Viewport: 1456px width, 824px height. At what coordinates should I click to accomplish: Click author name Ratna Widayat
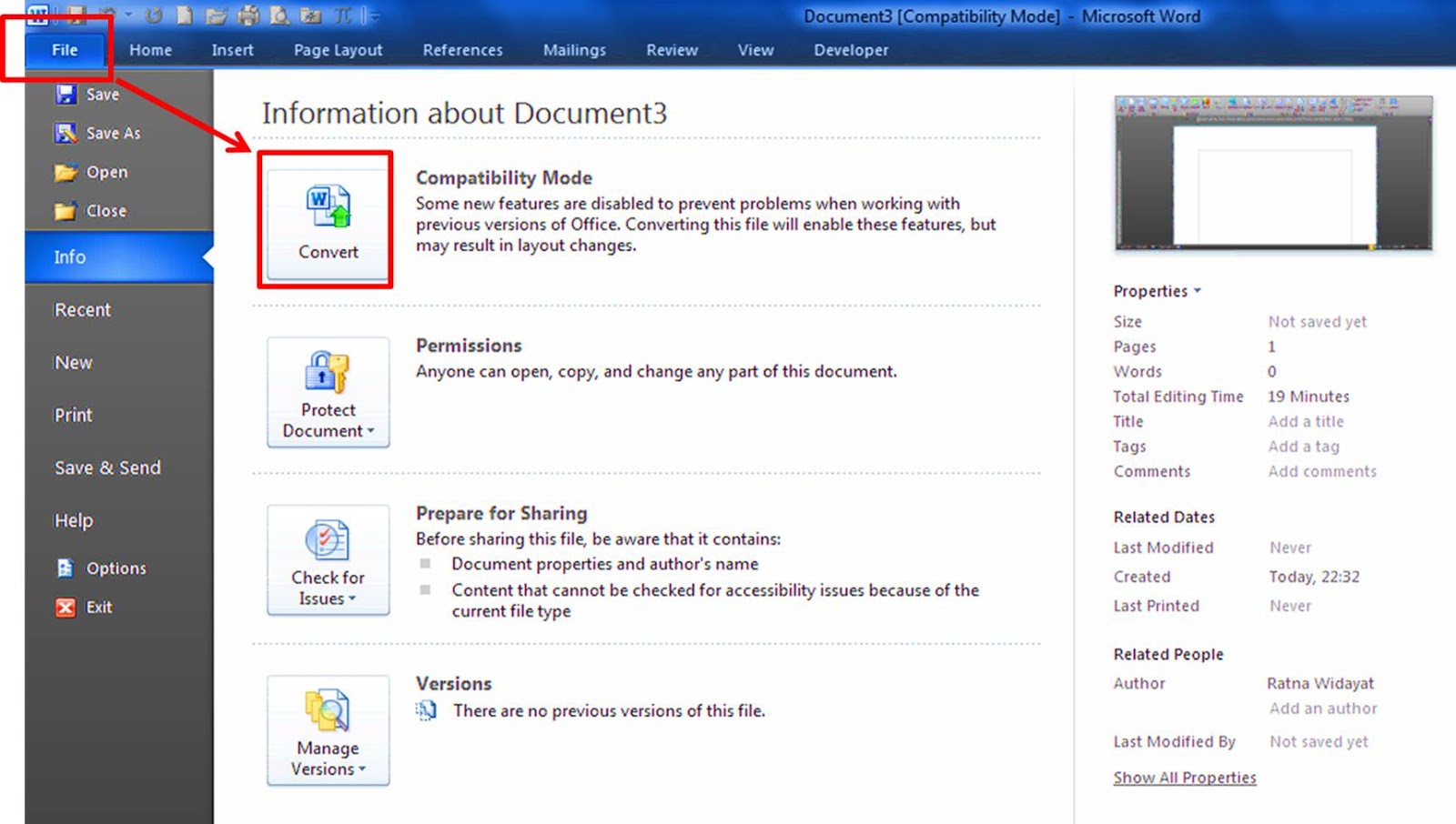click(1320, 683)
